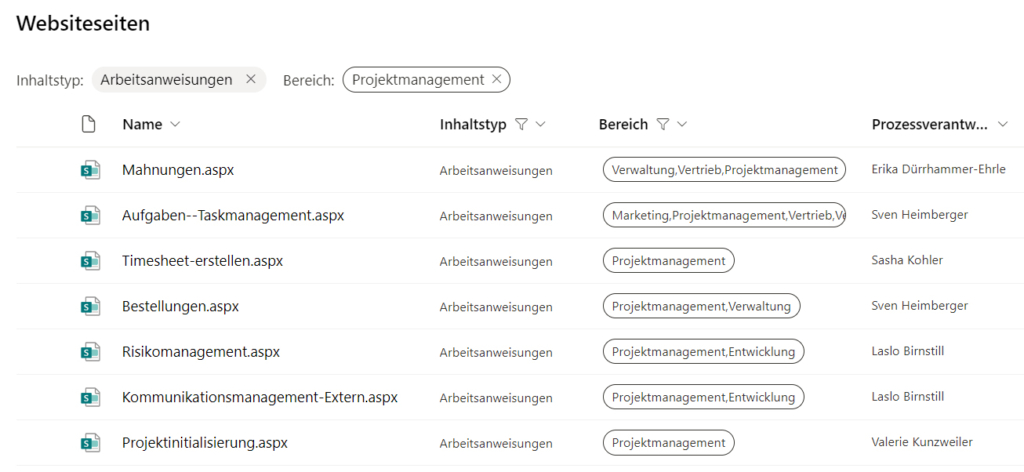Select the Verwaltung,Vertrieb,Projektmanagement tag pill
The height and width of the screenshot is (472, 1024).
(x=724, y=170)
